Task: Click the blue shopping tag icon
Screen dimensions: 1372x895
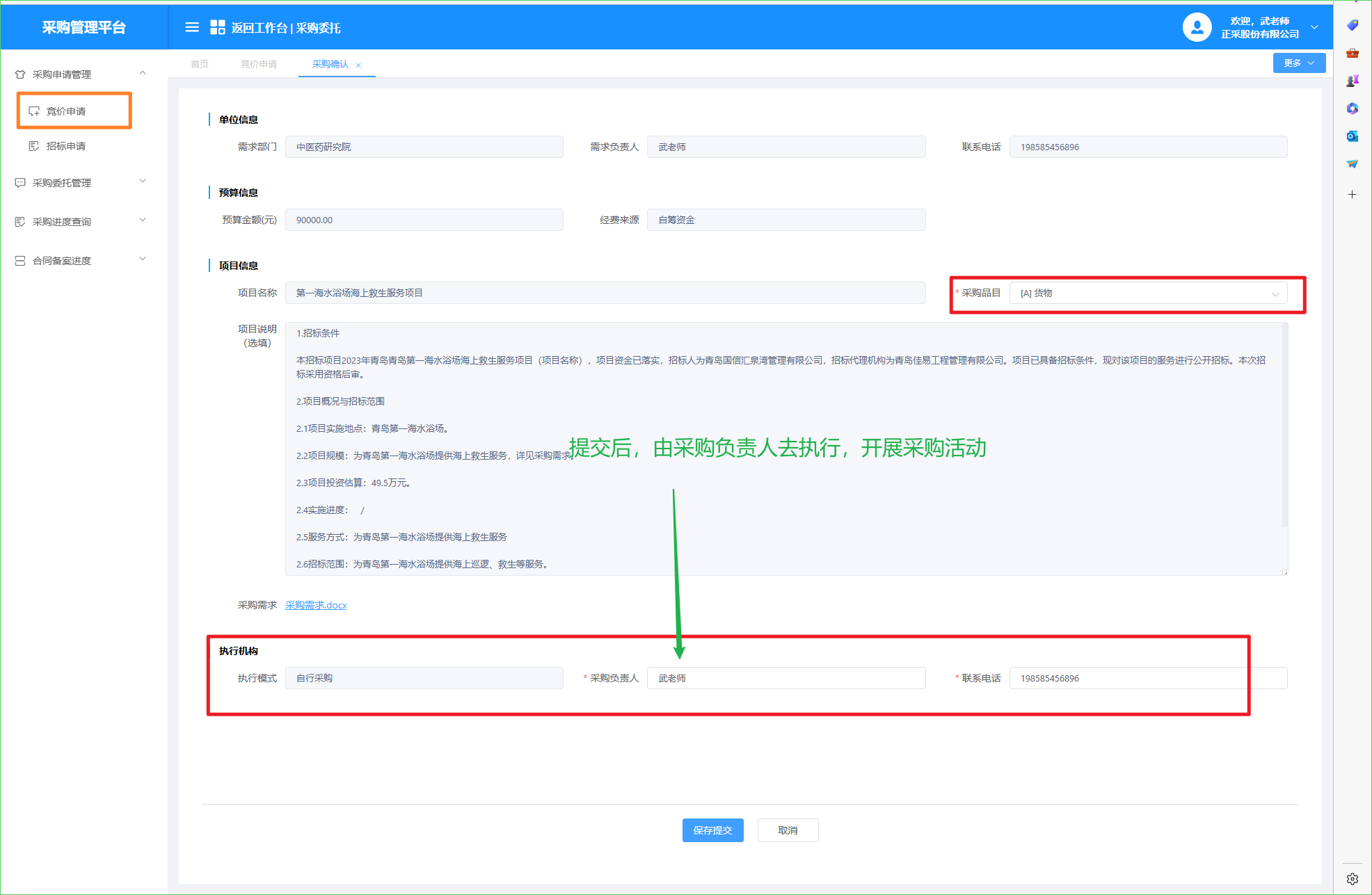Action: 1352,25
